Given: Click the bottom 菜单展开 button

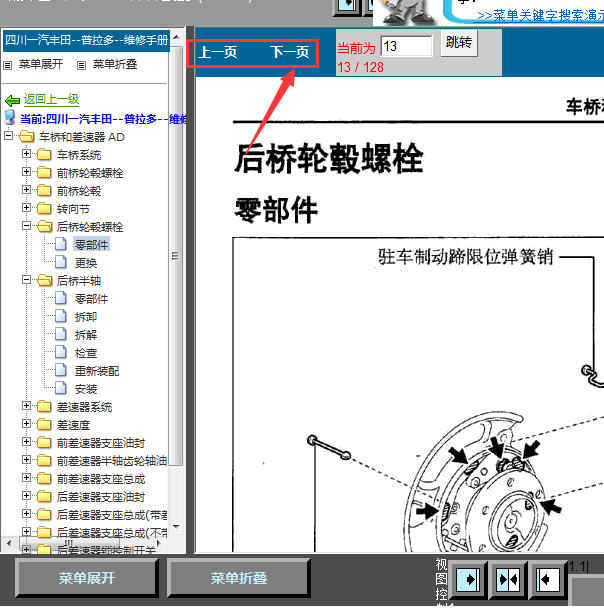Looking at the screenshot, I should tap(87, 578).
